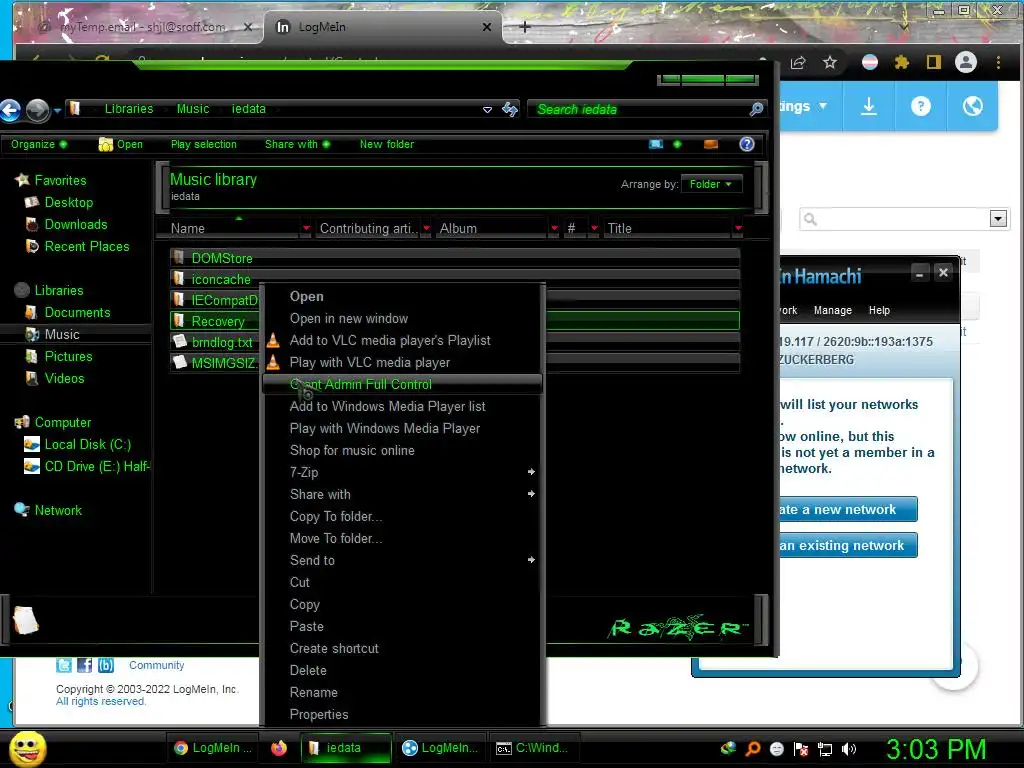
Task: Click the search magnifier icon in Explorer
Action: (756, 109)
